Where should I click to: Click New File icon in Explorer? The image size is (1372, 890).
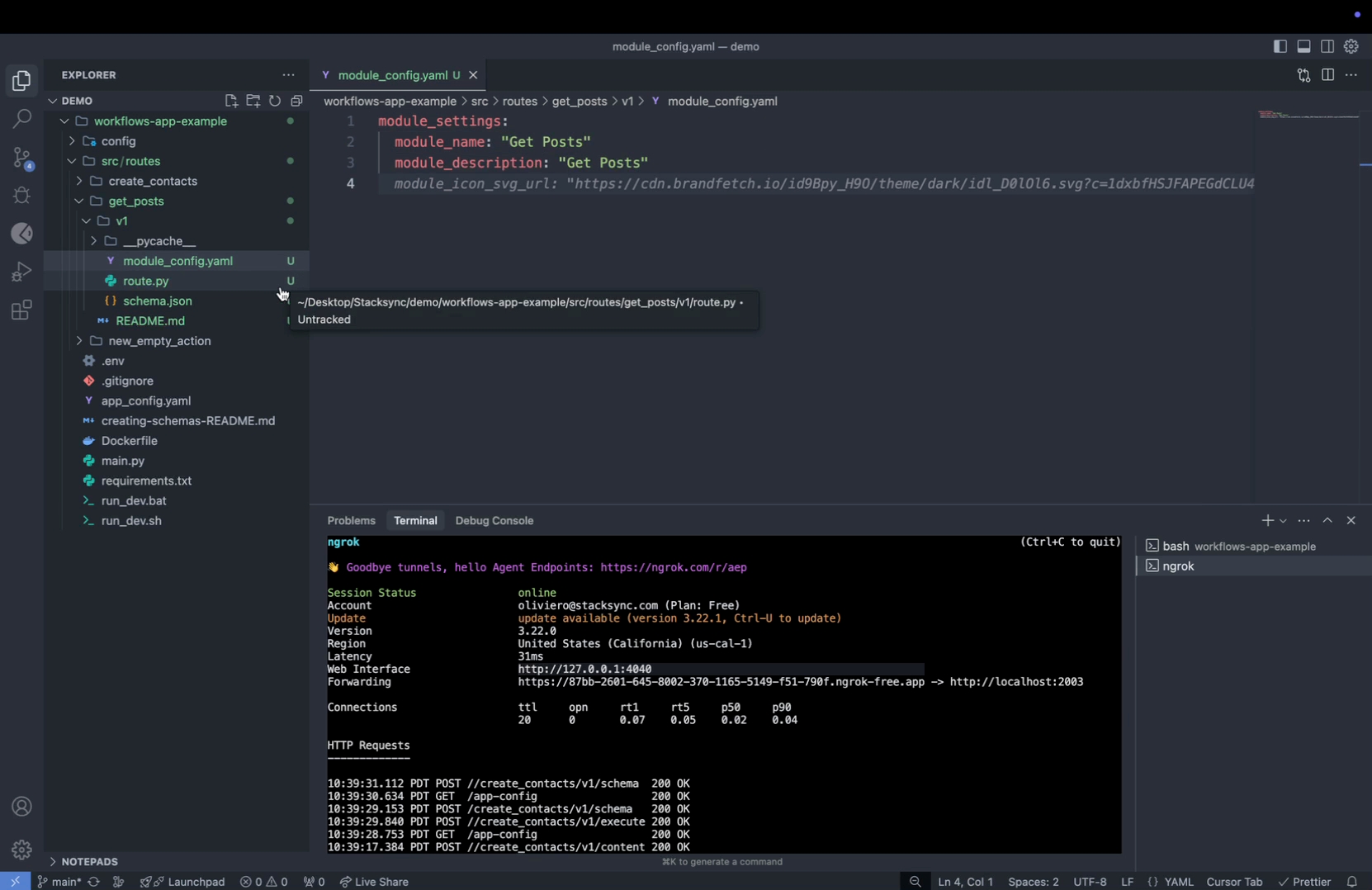coord(231,101)
